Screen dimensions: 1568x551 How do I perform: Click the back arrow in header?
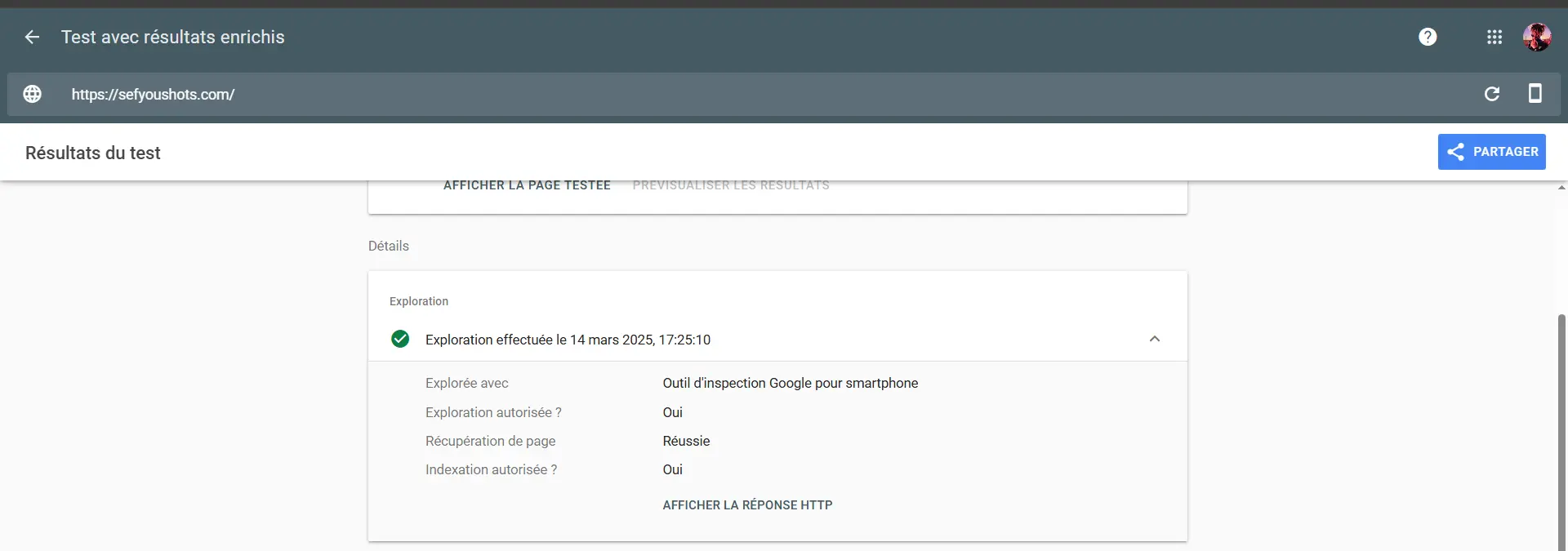tap(32, 37)
